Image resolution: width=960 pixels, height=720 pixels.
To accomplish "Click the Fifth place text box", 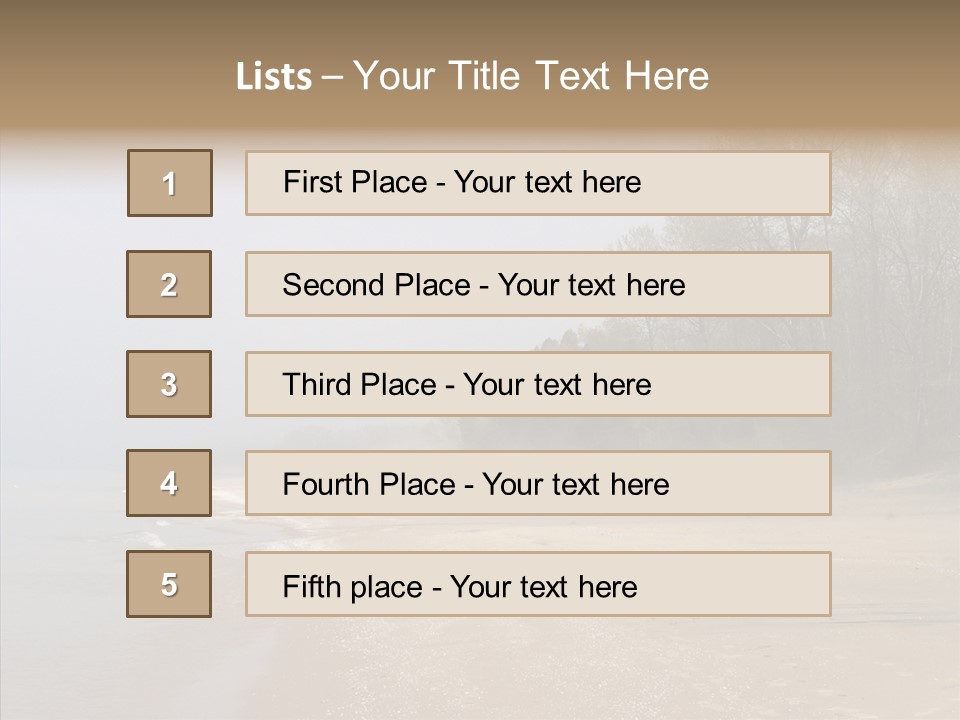I will 538,584.
